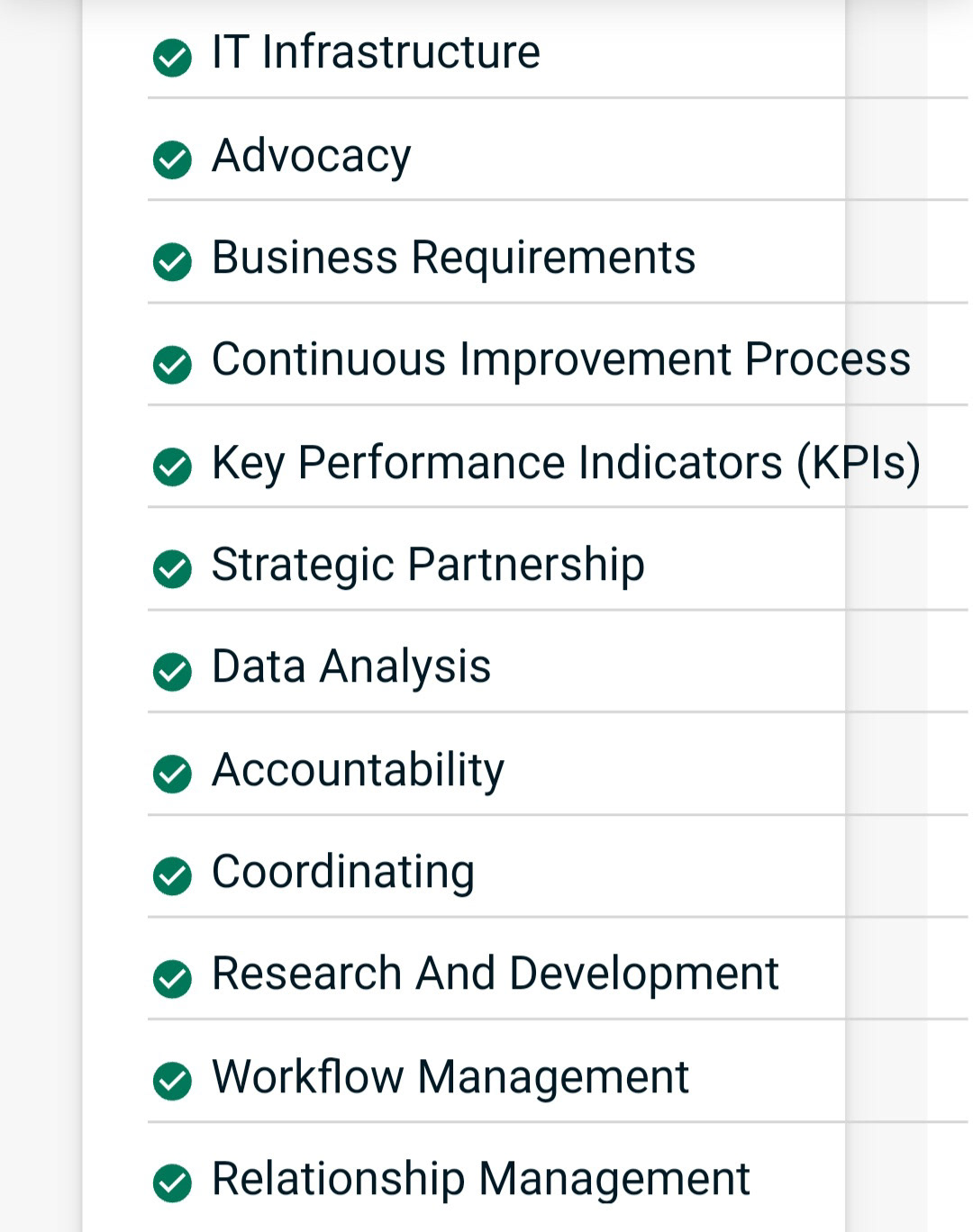Toggle the Workflow Management check circle

(172, 1081)
